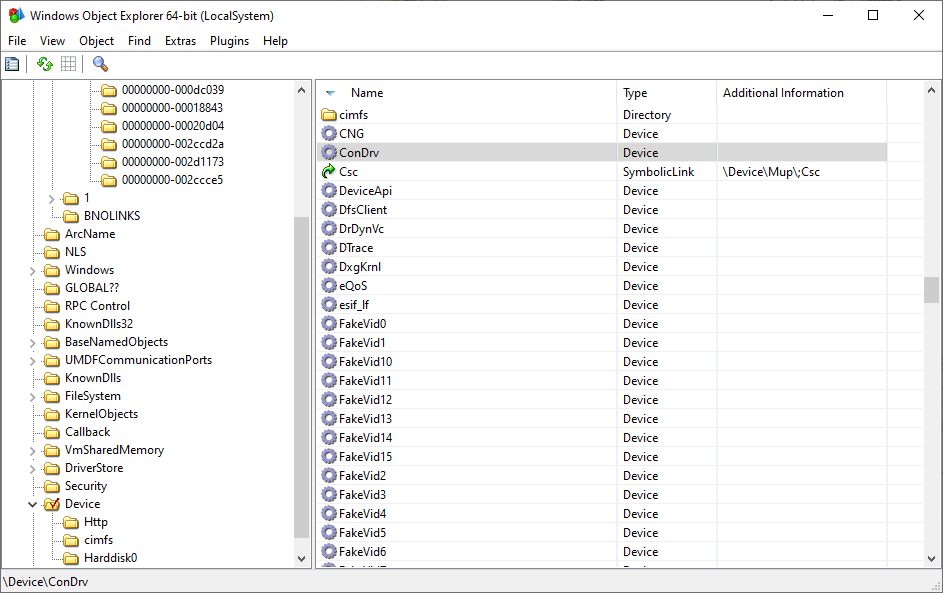This screenshot has height=593, width=943.
Task: Open the Object menu
Action: pyautogui.click(x=96, y=41)
